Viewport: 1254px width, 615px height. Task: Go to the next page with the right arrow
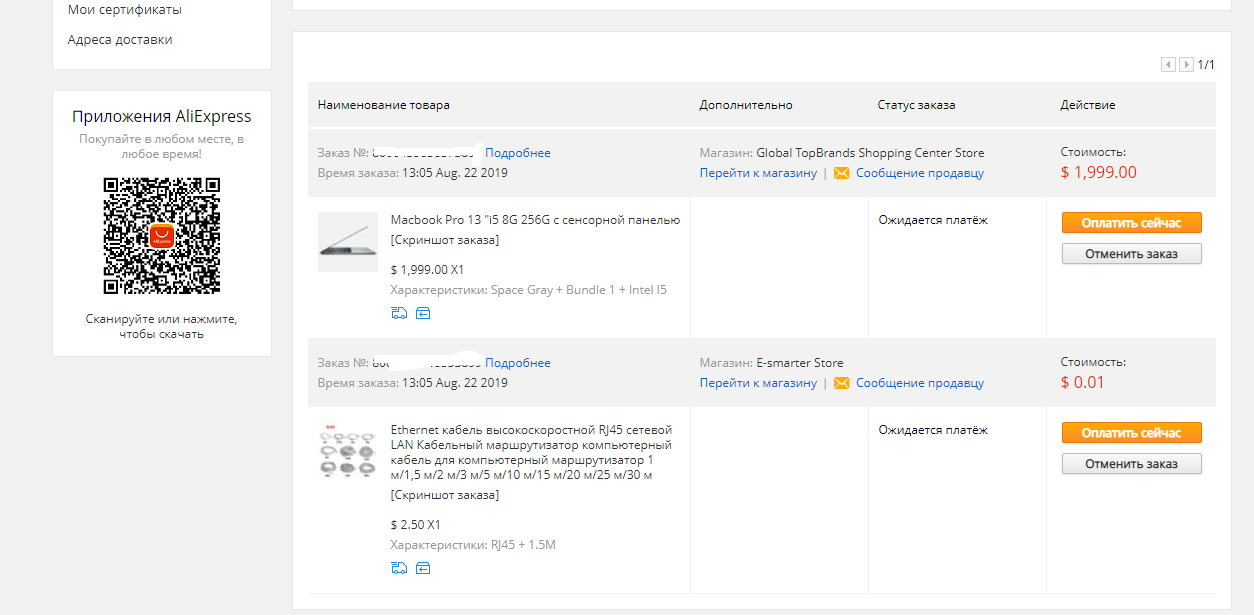pos(1186,65)
